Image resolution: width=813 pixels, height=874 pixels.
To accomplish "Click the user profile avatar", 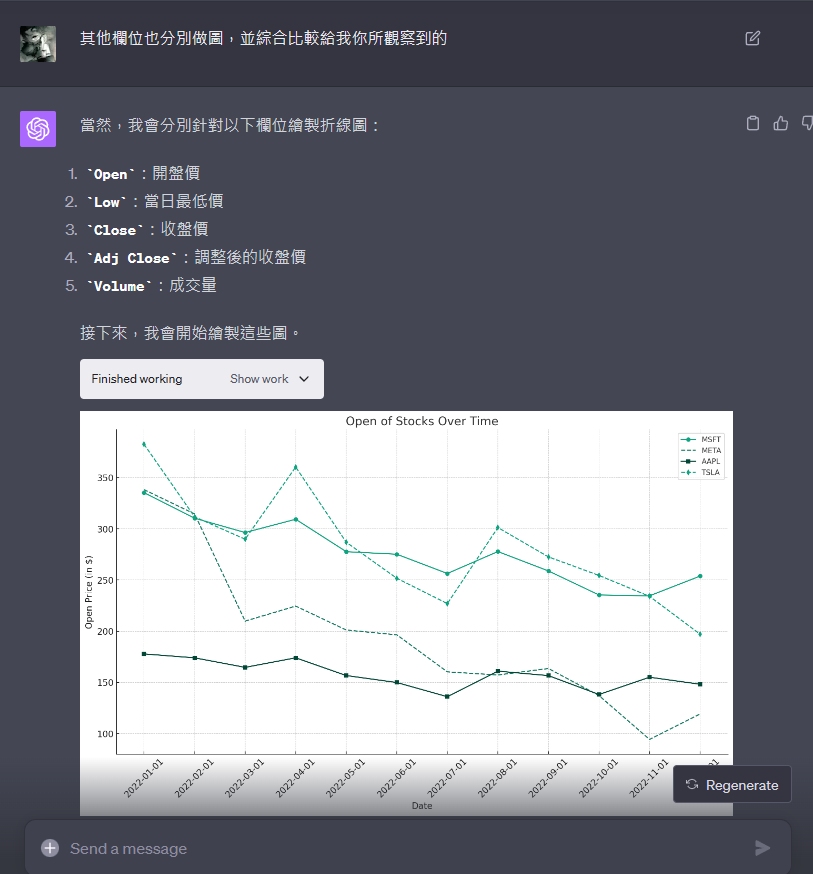I will 38,43.
